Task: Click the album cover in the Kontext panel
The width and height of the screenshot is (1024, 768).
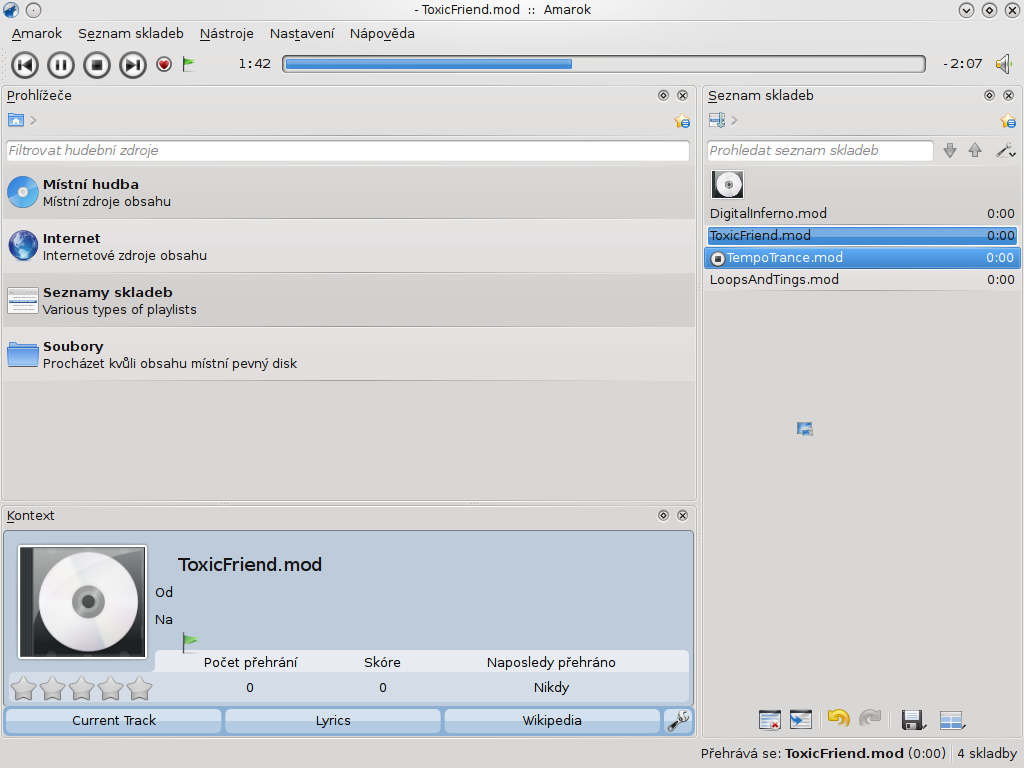Action: point(82,602)
